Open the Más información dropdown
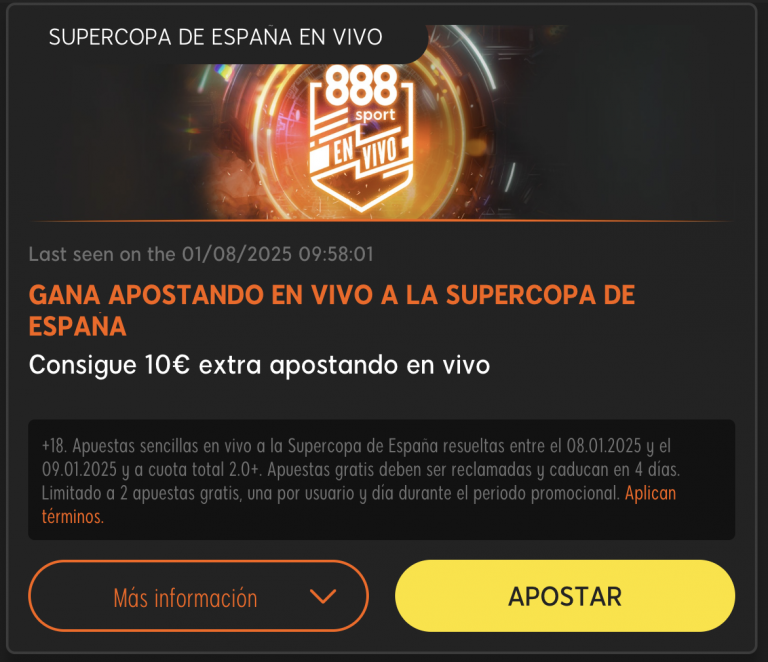The image size is (768, 662). tap(198, 595)
